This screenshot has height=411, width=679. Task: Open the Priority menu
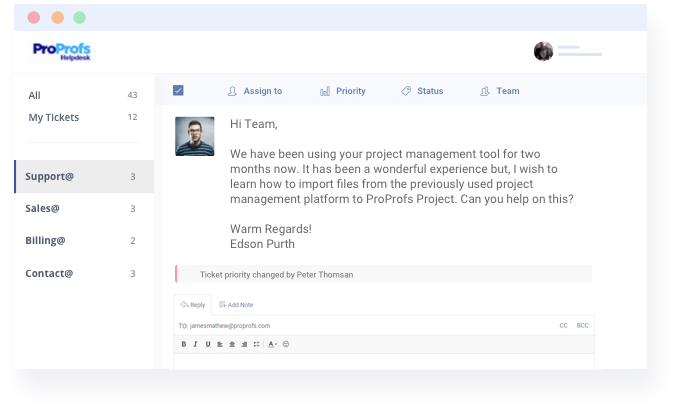tap(343, 91)
